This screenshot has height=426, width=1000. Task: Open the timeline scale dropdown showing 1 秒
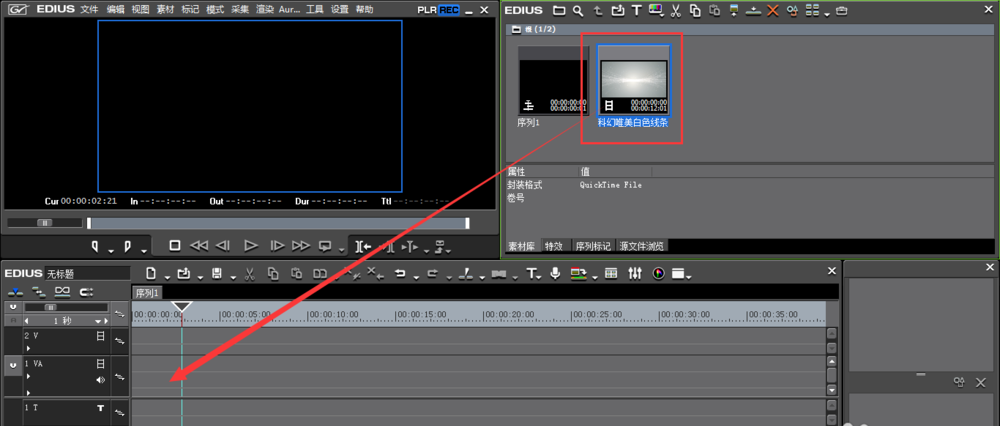tap(100, 321)
